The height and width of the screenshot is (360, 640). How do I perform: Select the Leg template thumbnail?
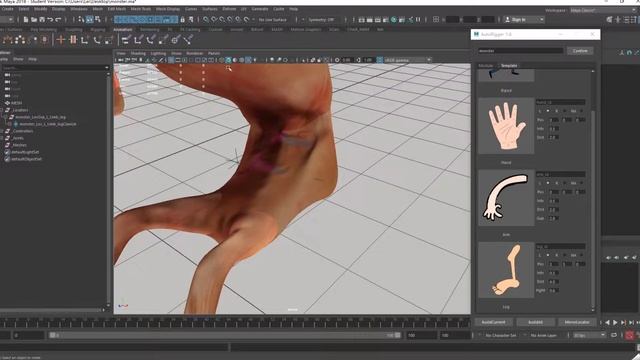click(506, 270)
